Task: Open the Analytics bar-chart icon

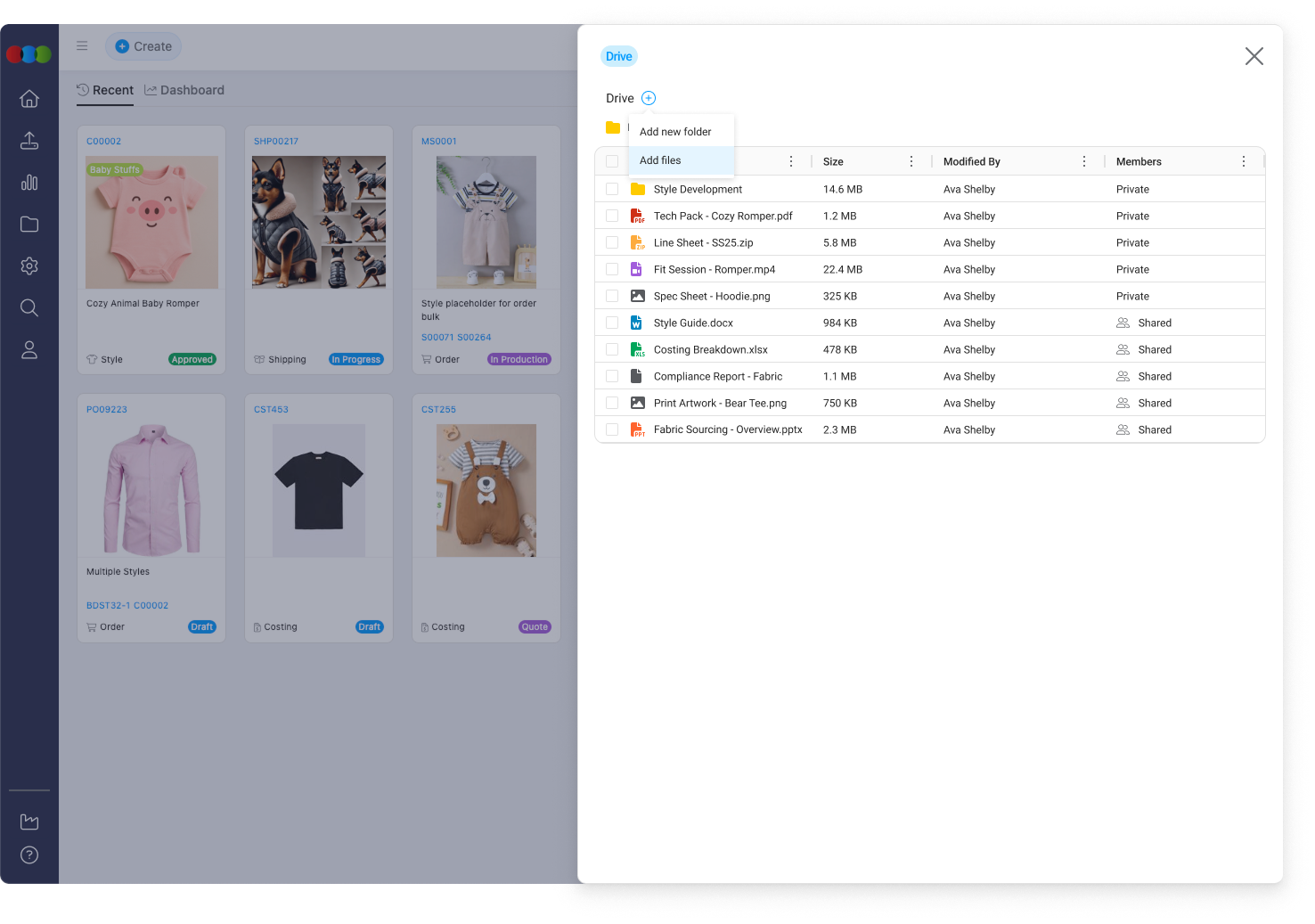Action: (29, 183)
